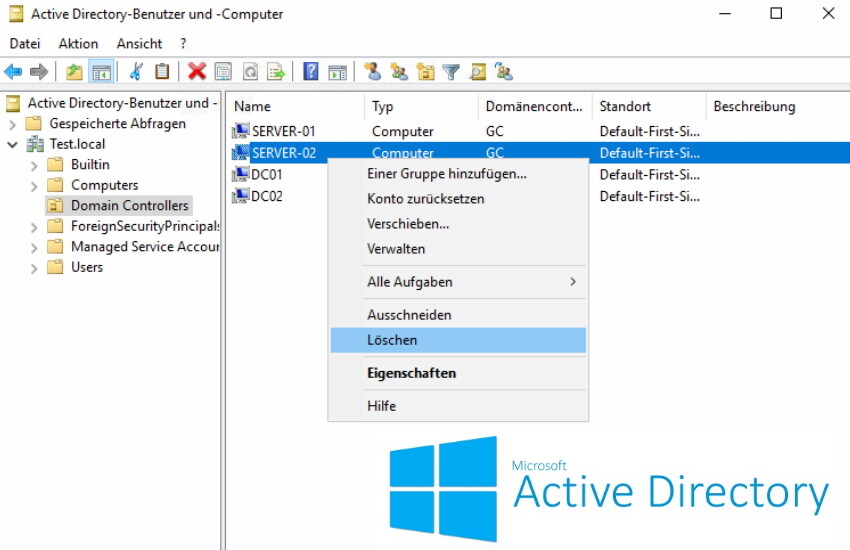This screenshot has height=550, width=850.
Task: Select Verwalten in the context menu
Action: (458, 249)
